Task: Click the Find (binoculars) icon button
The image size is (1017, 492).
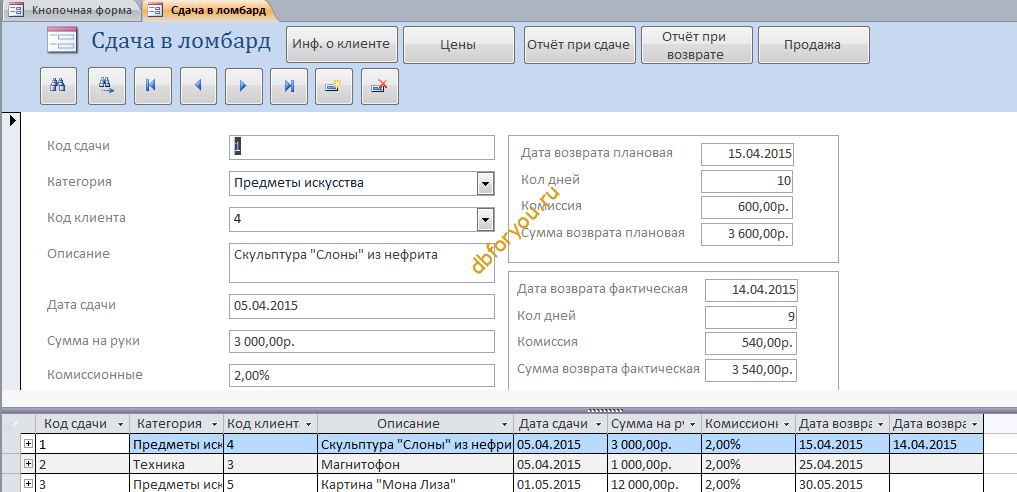Action: click(58, 86)
